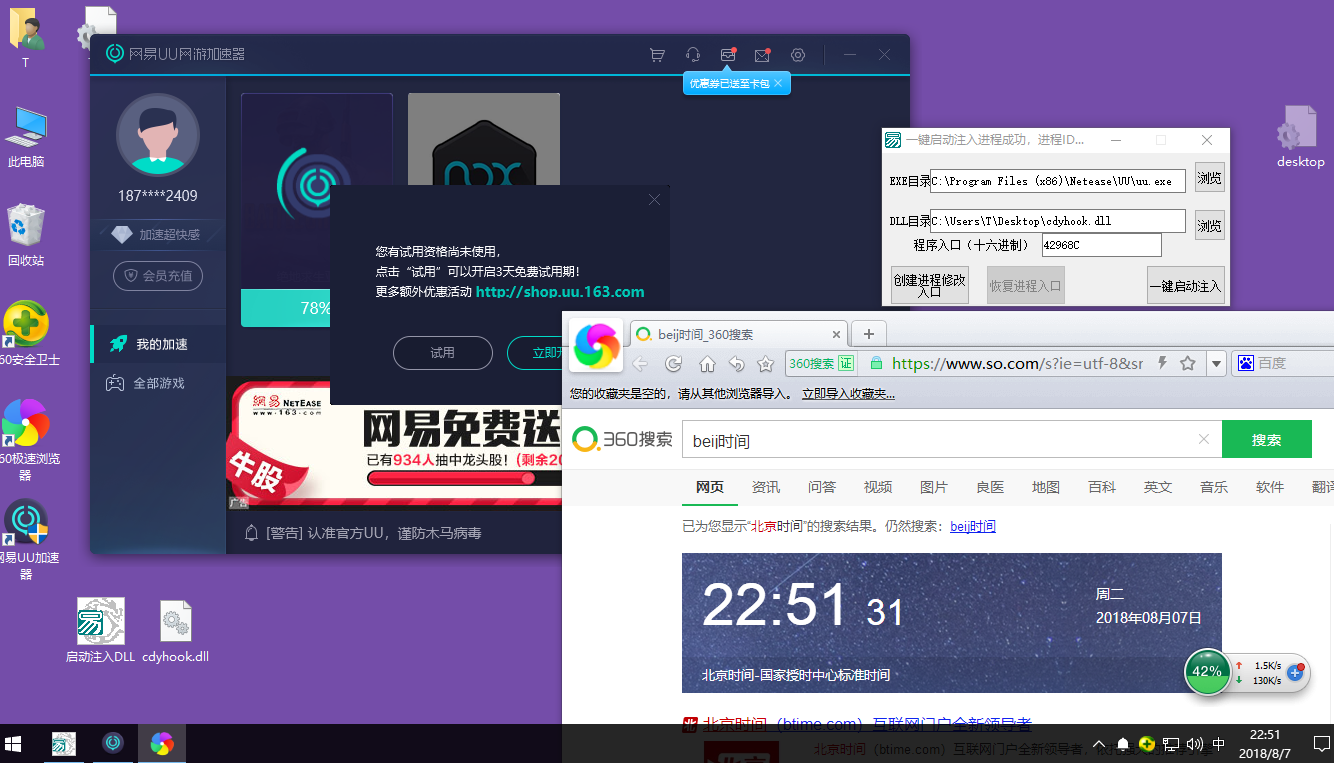Click the warning bell icon in UU footer
1334x763 pixels.
(x=252, y=533)
